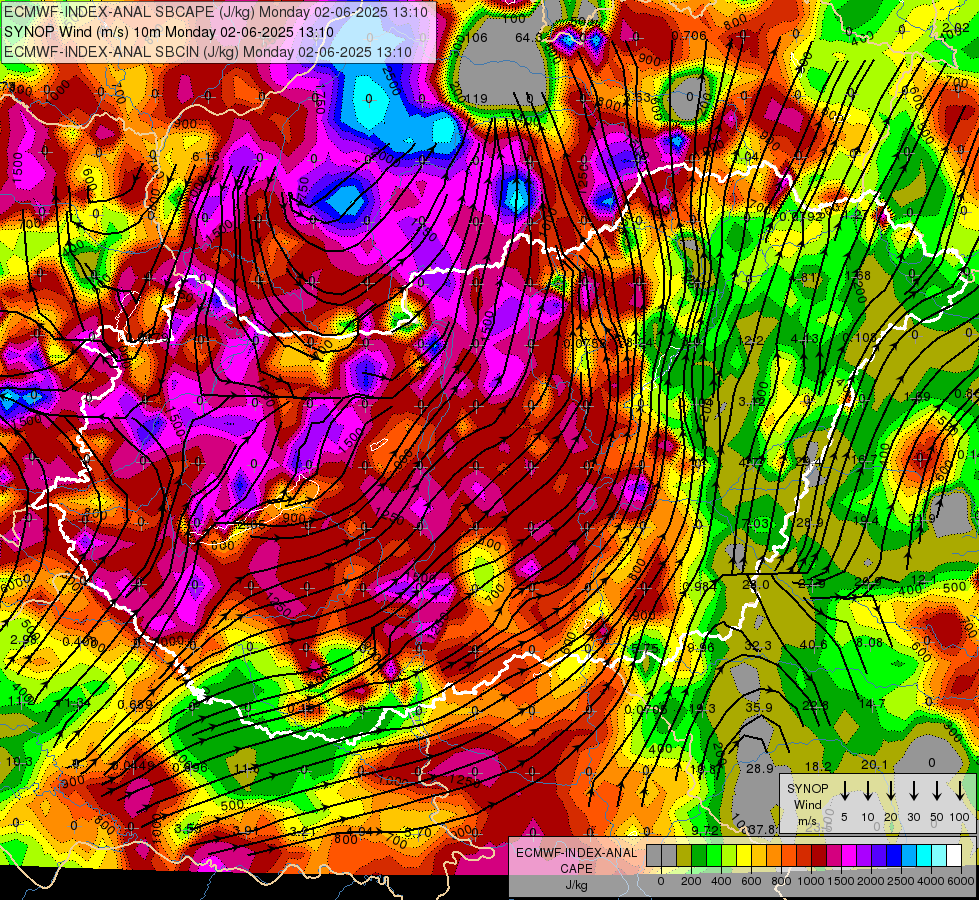Click the 20.1 value on the map
The width and height of the screenshot is (979, 900).
[874, 765]
